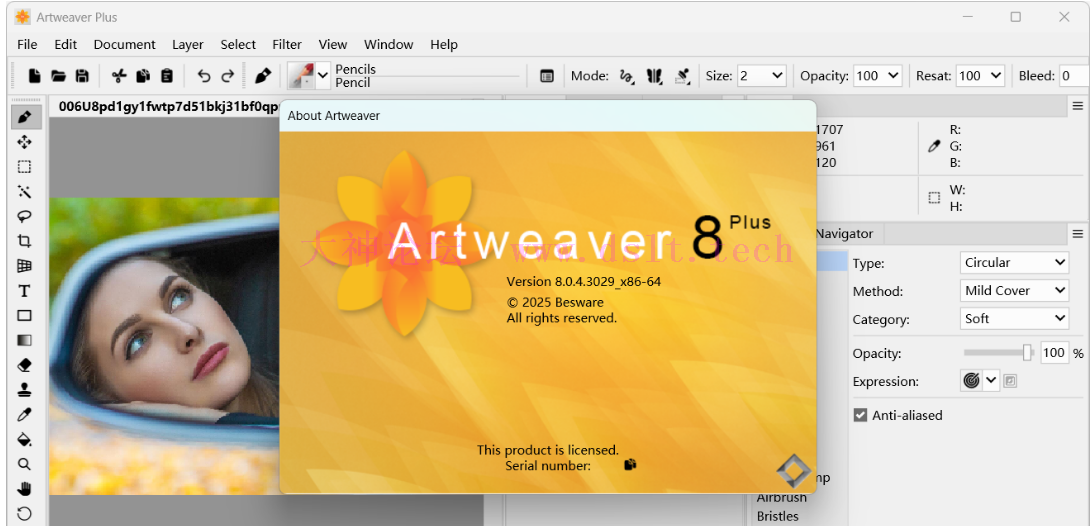Select the Eyedropper tool in toolbox
Image resolution: width=1092 pixels, height=526 pixels.
coord(24,415)
